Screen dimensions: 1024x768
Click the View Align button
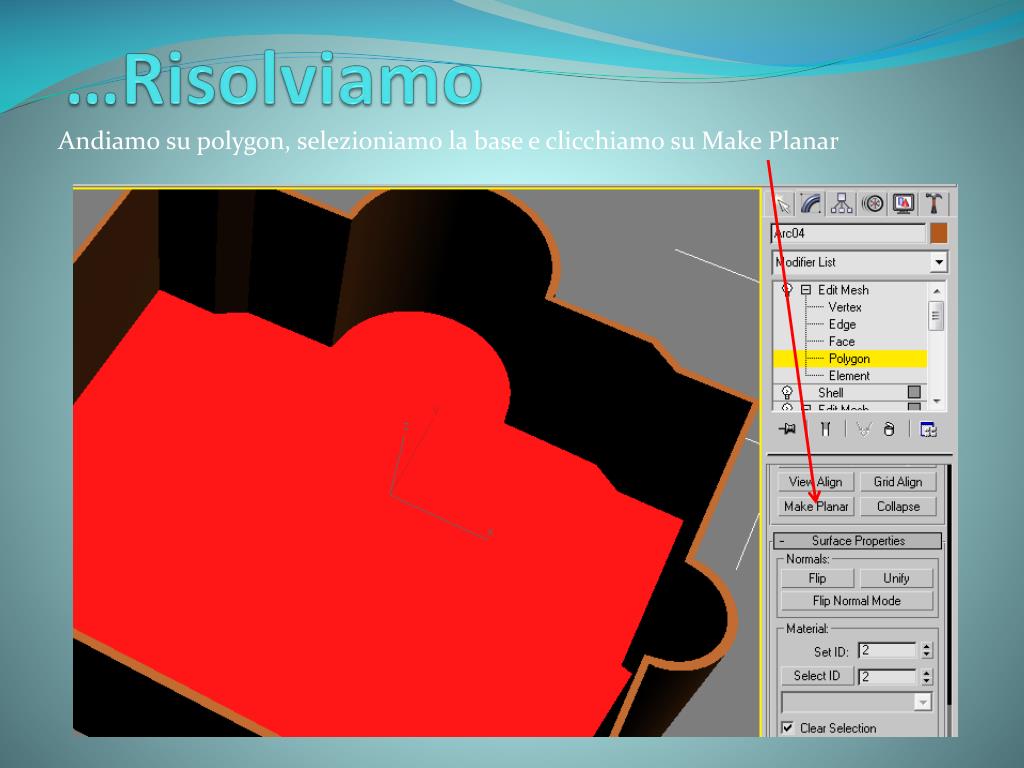tap(816, 482)
